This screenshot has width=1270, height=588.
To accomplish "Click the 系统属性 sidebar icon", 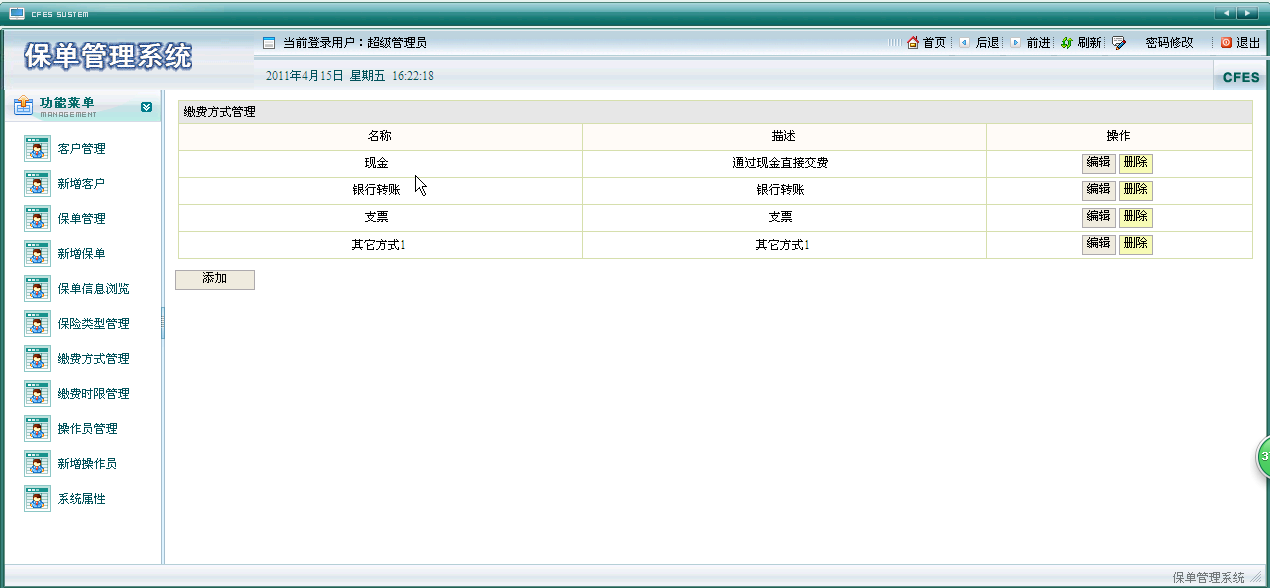I will pyautogui.click(x=37, y=499).
